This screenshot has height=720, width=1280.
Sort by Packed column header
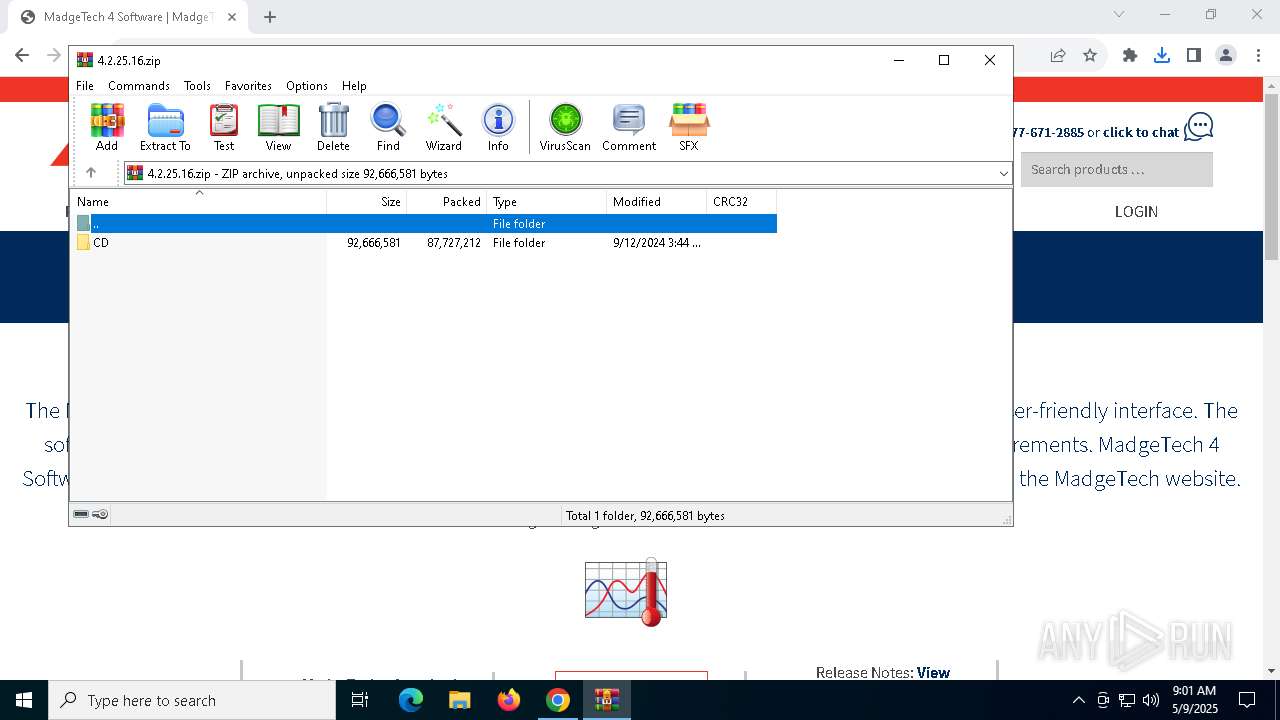tap(447, 202)
